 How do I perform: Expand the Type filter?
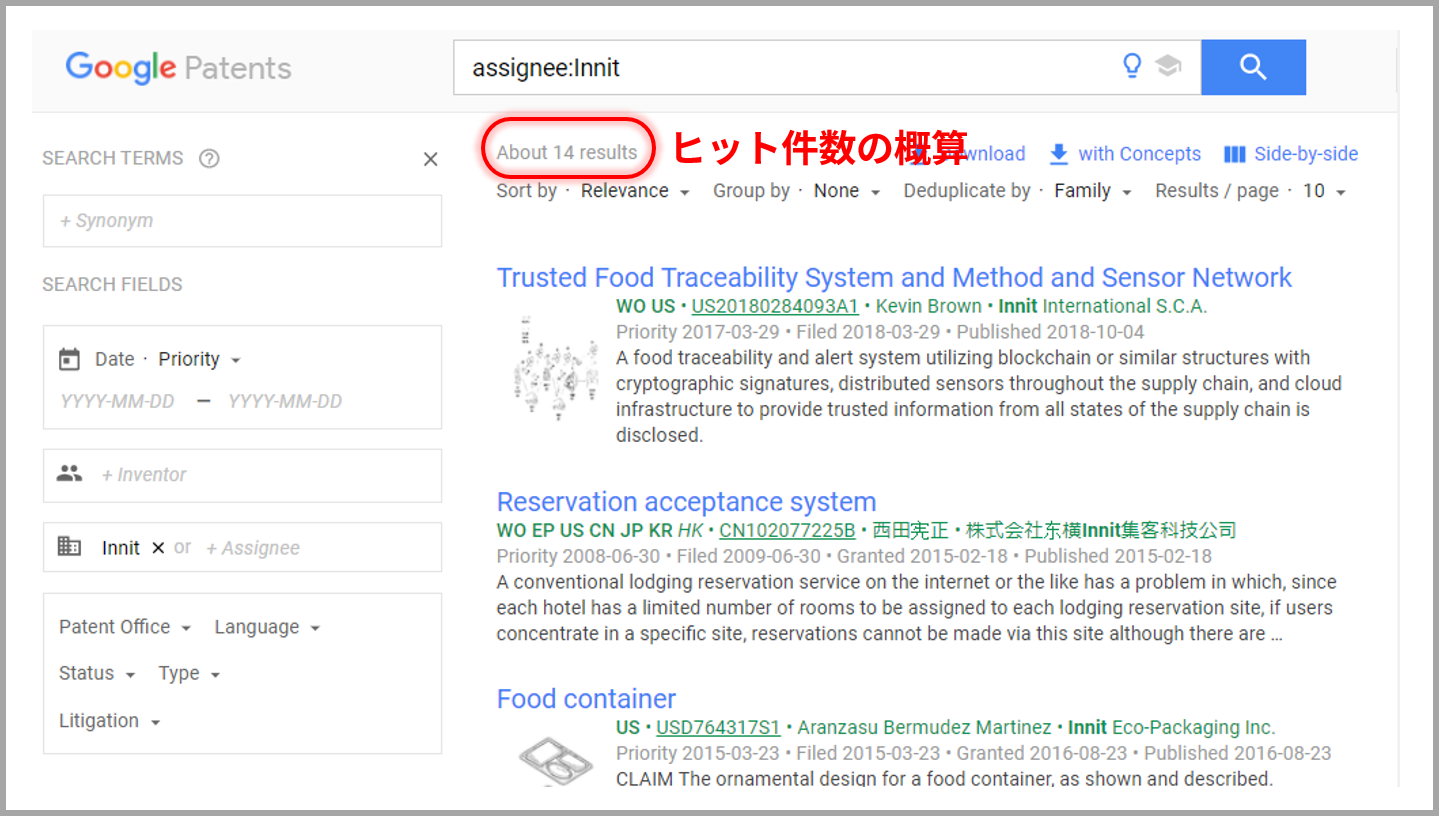[189, 673]
